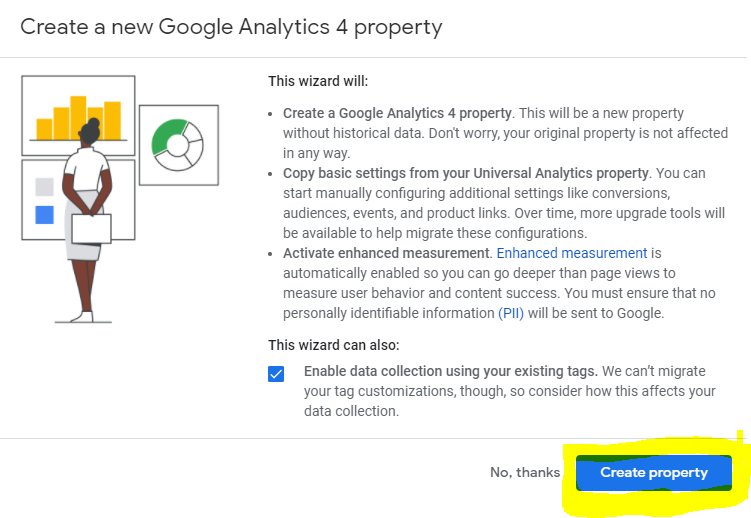
Task: Click the green donut chart illustration
Action: click(178, 144)
